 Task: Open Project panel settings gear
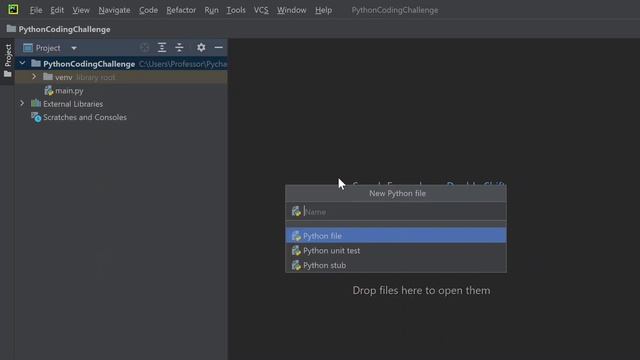point(201,48)
